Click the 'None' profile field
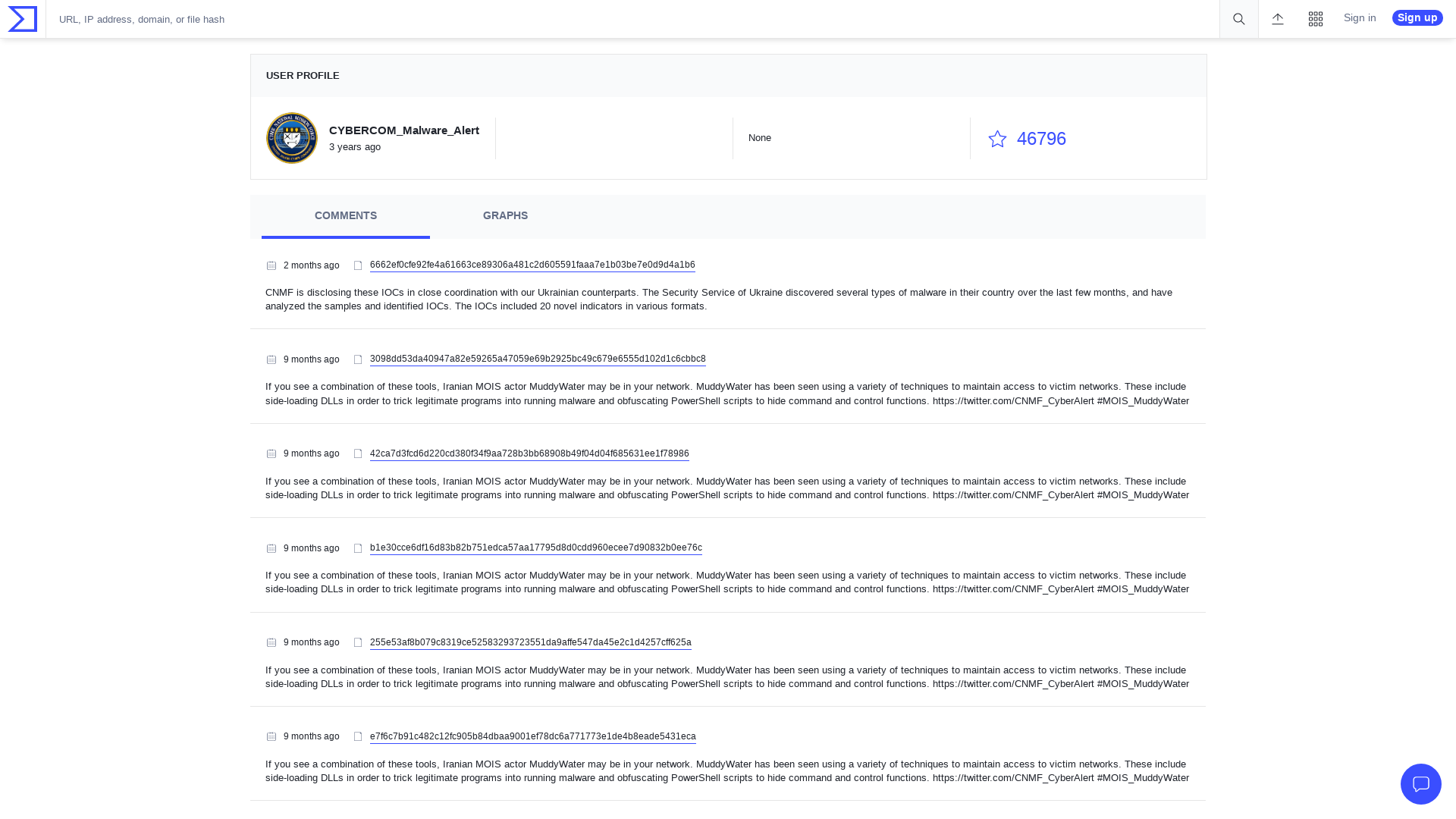 (x=760, y=138)
